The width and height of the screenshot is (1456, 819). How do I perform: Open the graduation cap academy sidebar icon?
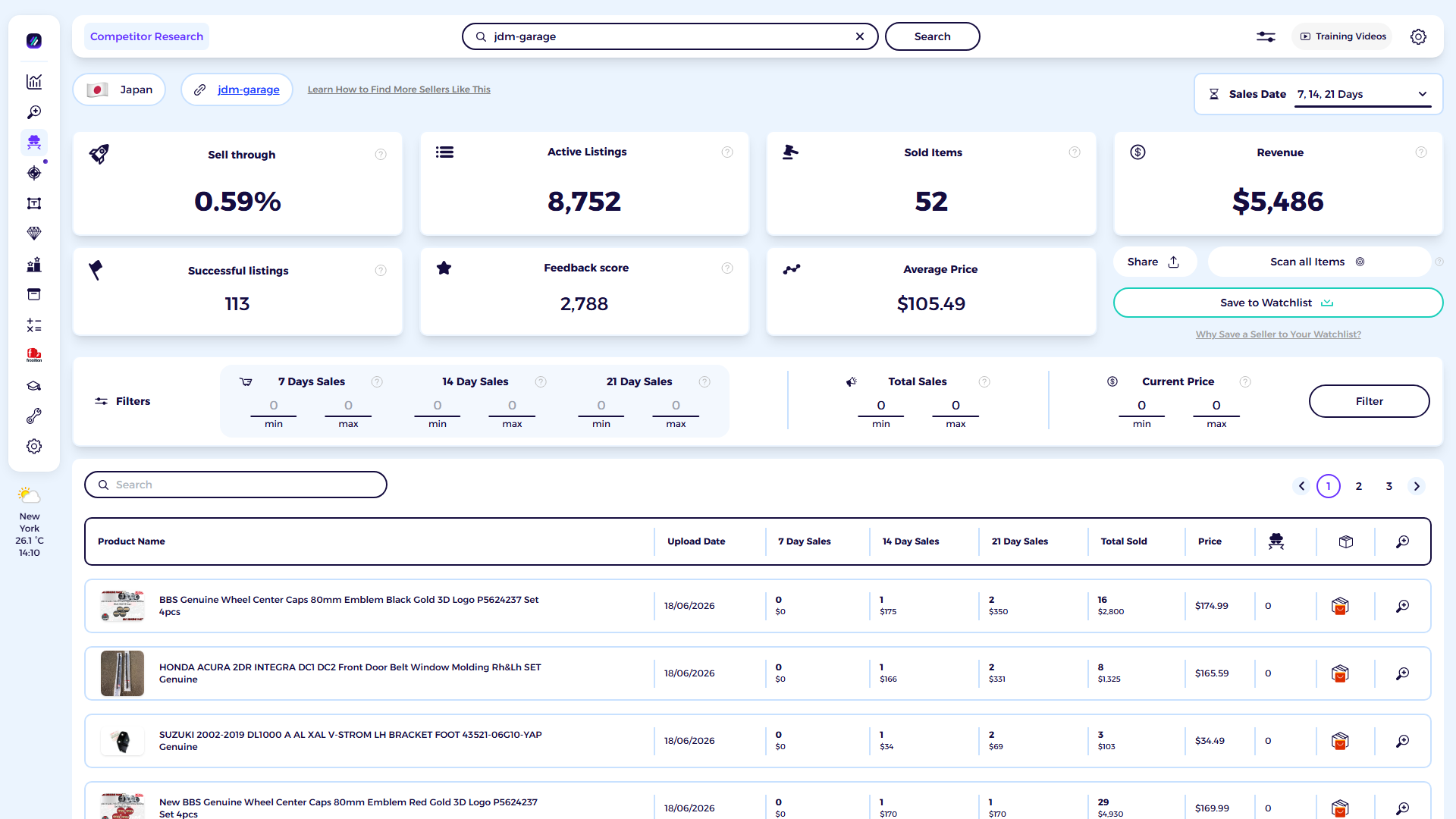coord(34,386)
